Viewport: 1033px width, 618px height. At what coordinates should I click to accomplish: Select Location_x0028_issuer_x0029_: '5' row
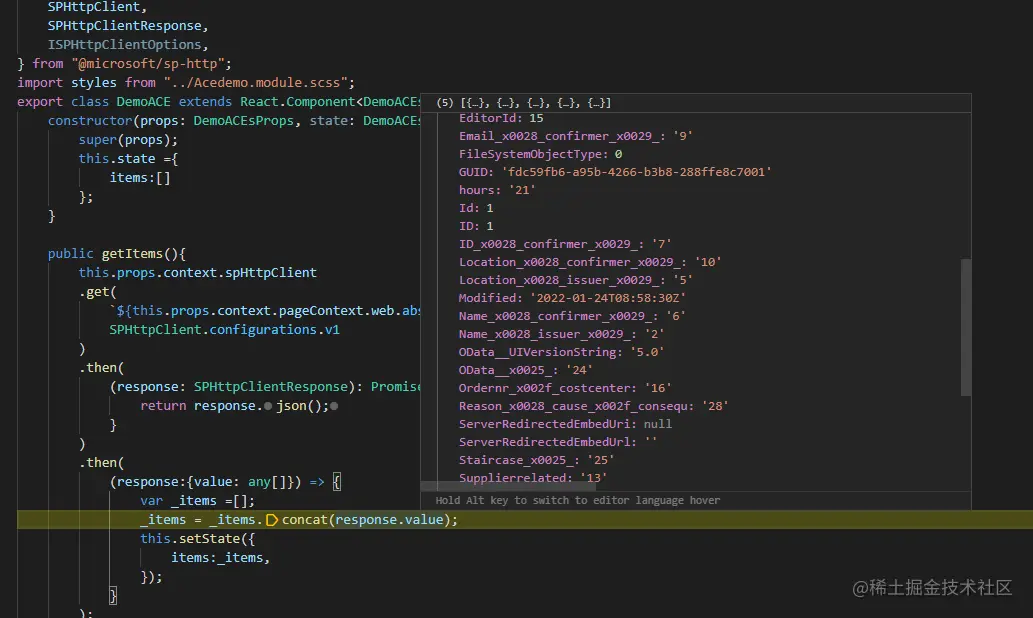(x=575, y=280)
